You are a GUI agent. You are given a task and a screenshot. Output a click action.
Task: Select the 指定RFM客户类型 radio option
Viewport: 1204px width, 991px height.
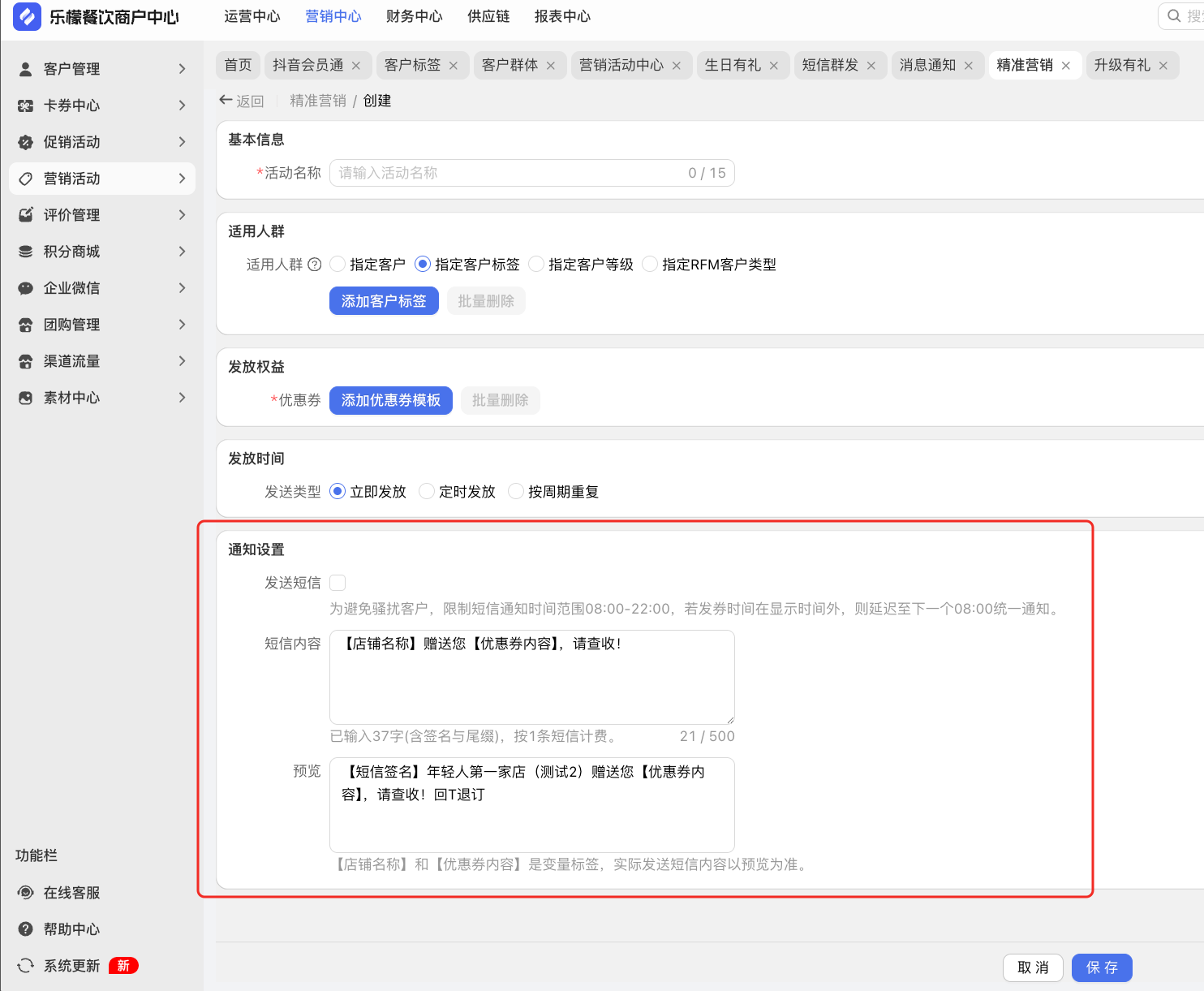click(650, 265)
